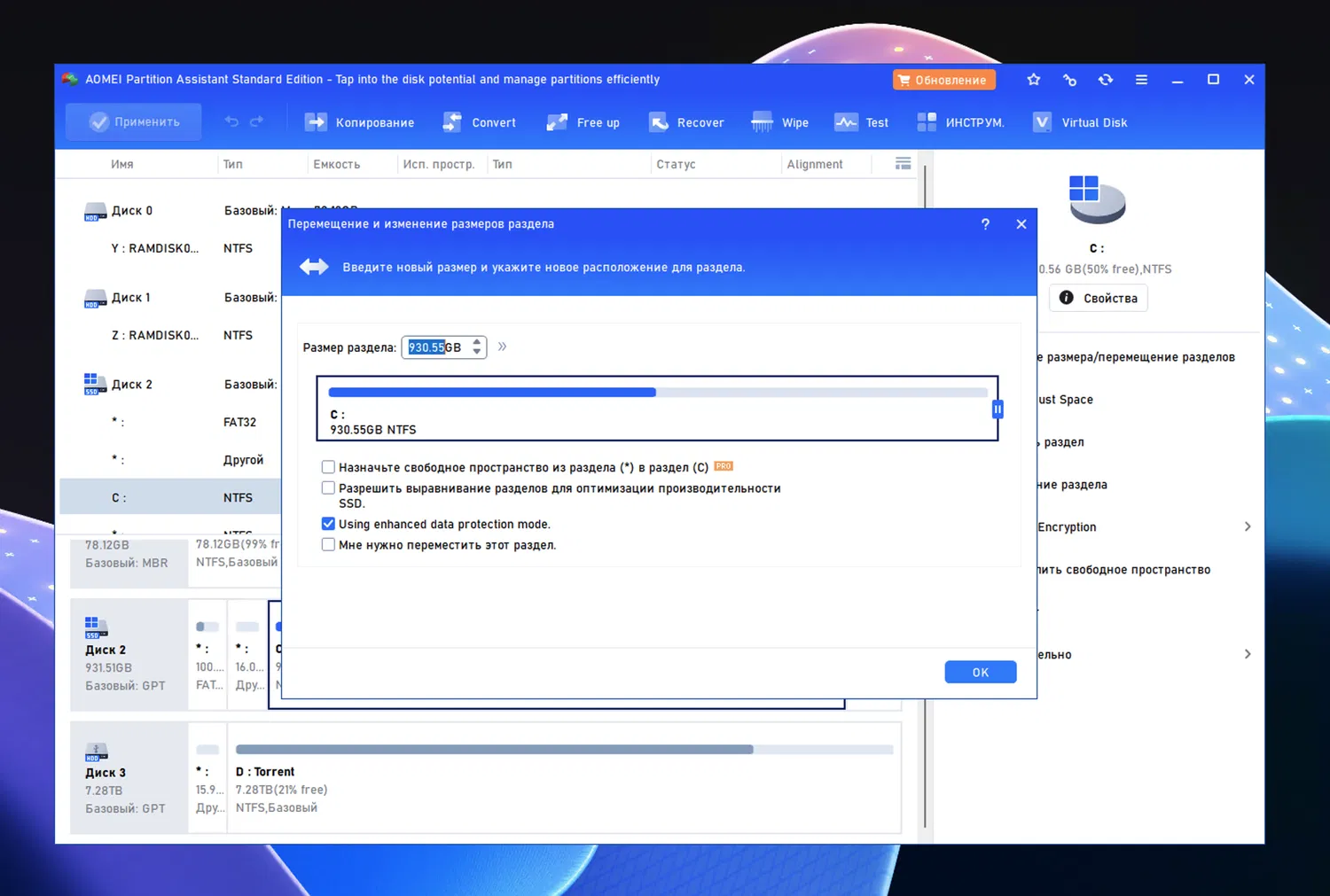The image size is (1330, 896).
Task: Choose the Encryption entry in the right panel
Action: coord(1067,527)
